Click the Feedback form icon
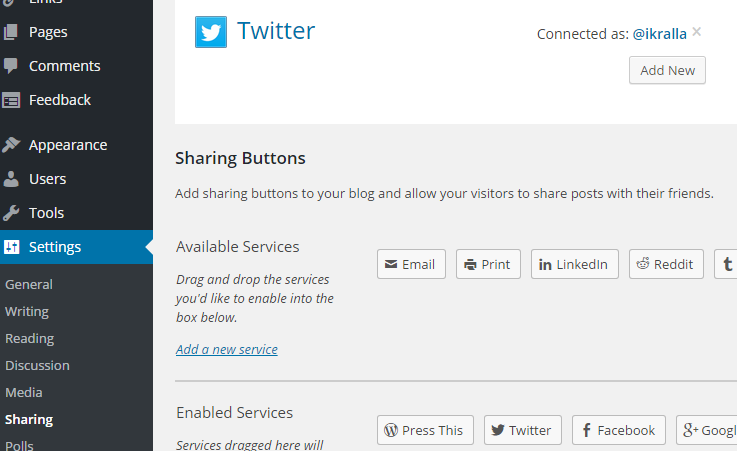The width and height of the screenshot is (737, 451). pyautogui.click(x=11, y=100)
